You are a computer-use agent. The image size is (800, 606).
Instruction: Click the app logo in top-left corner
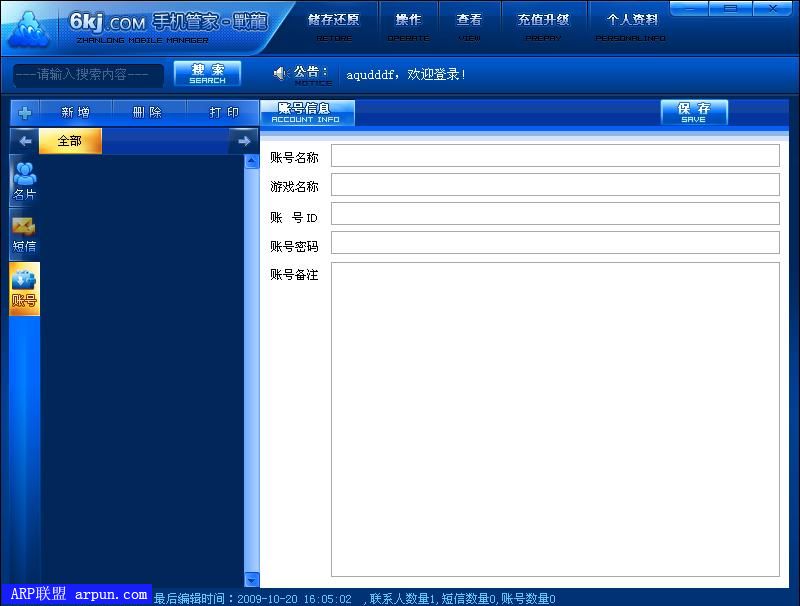coord(28,28)
